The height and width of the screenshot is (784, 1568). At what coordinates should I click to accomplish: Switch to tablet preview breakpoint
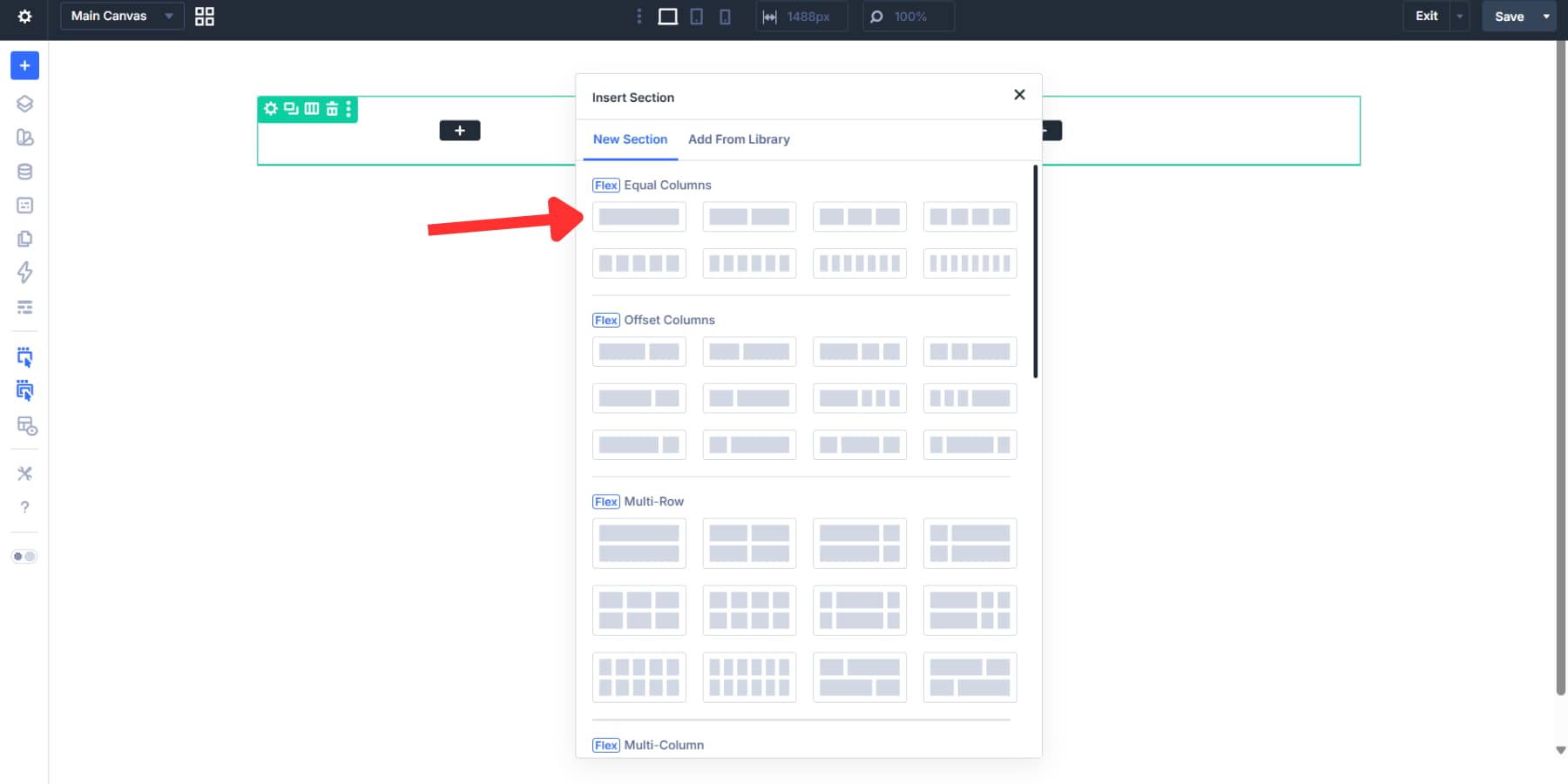[x=696, y=16]
